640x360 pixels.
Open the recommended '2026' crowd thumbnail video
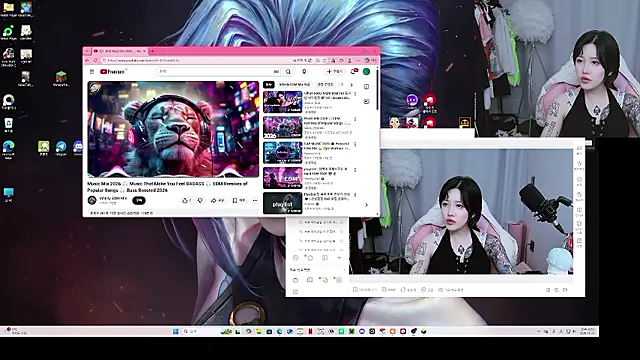282,127
